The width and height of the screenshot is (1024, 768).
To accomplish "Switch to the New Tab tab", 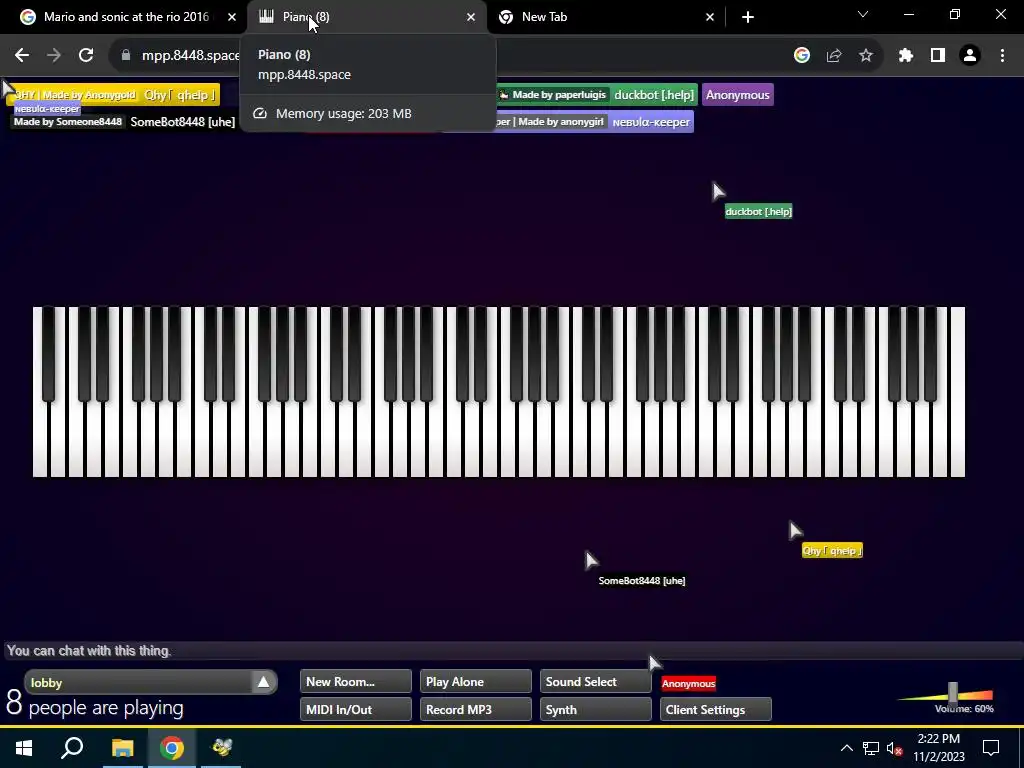I will point(605,17).
